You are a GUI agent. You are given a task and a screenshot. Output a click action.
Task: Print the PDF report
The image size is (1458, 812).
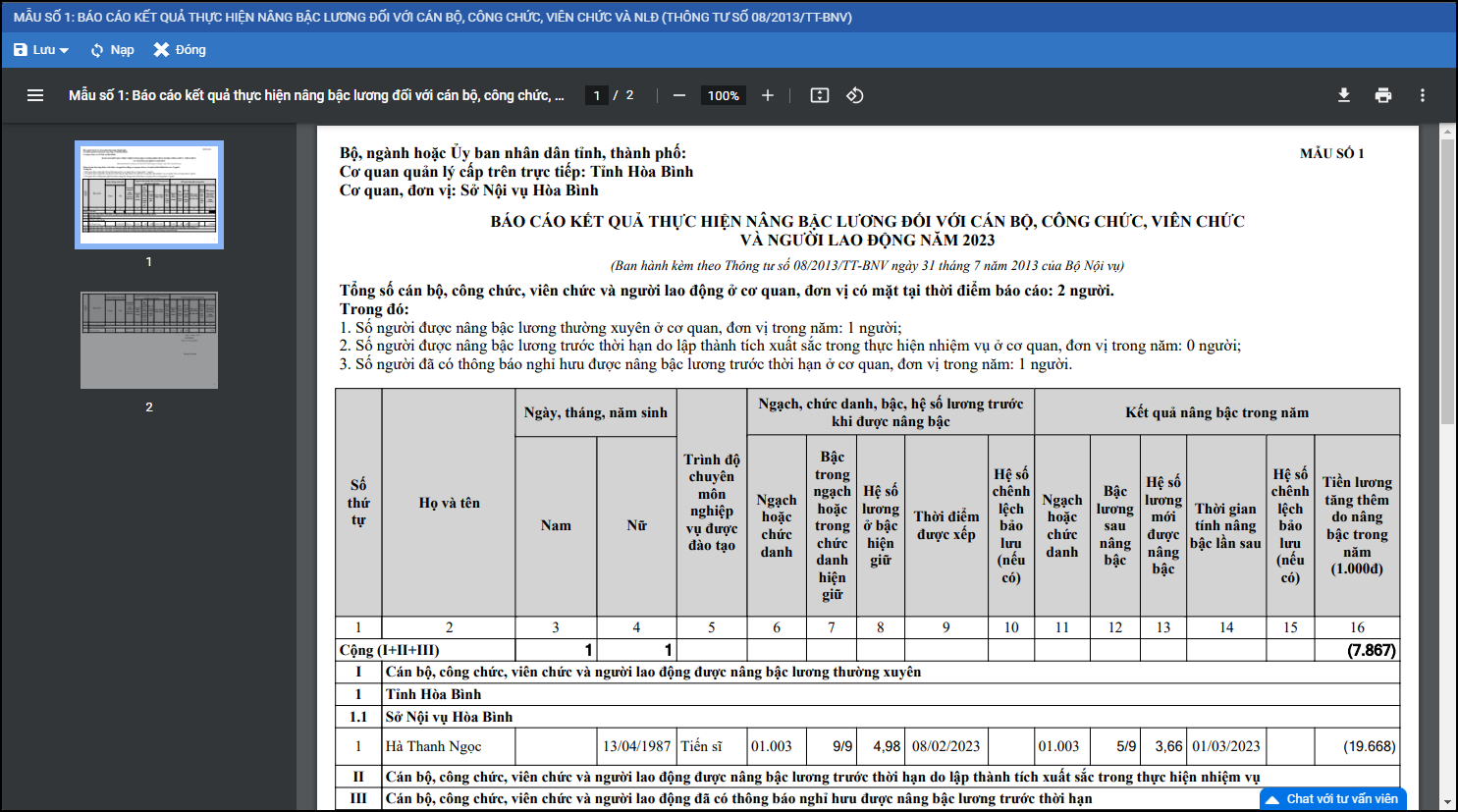[1383, 95]
